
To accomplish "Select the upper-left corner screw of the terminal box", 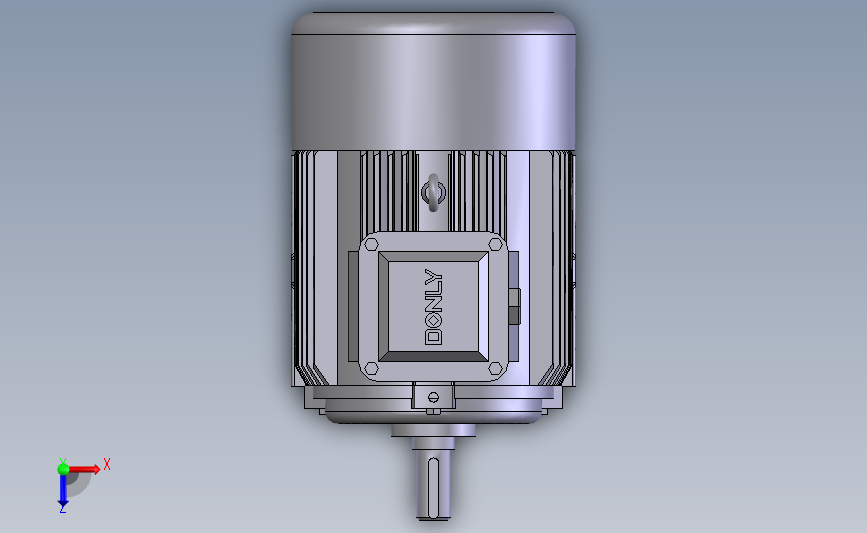I will point(372,244).
